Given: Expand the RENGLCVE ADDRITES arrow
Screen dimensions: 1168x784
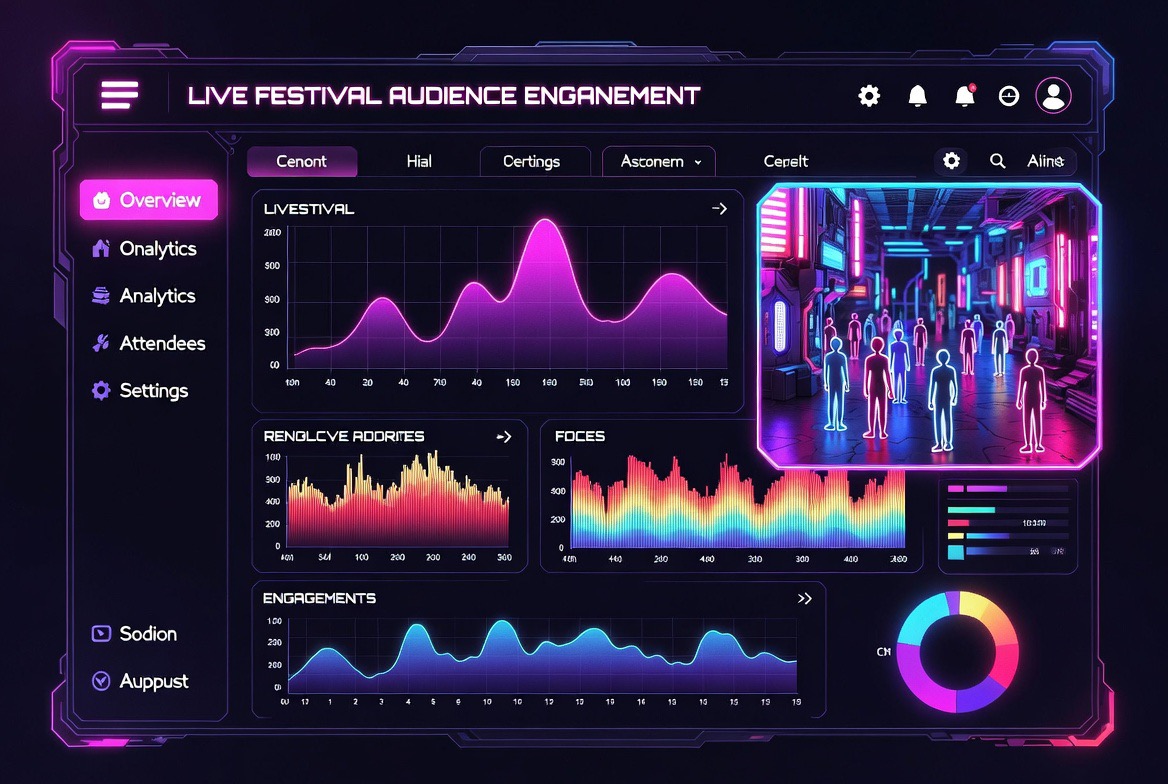Looking at the screenshot, I should click(504, 437).
